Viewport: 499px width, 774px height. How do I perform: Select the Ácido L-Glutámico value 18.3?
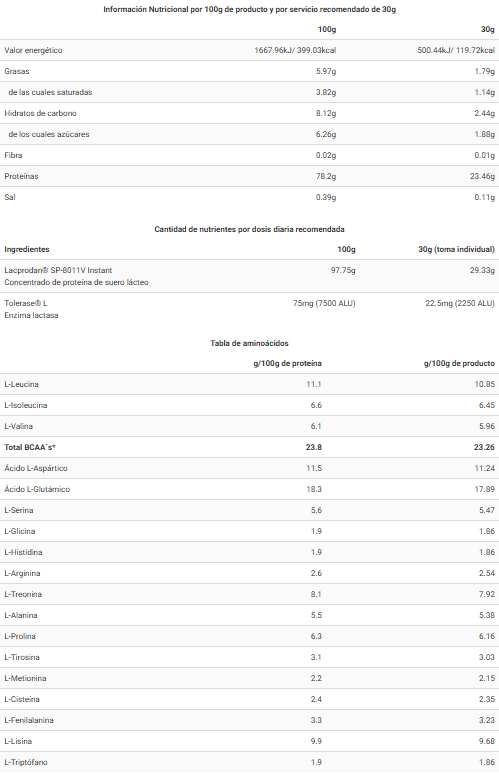(314, 489)
